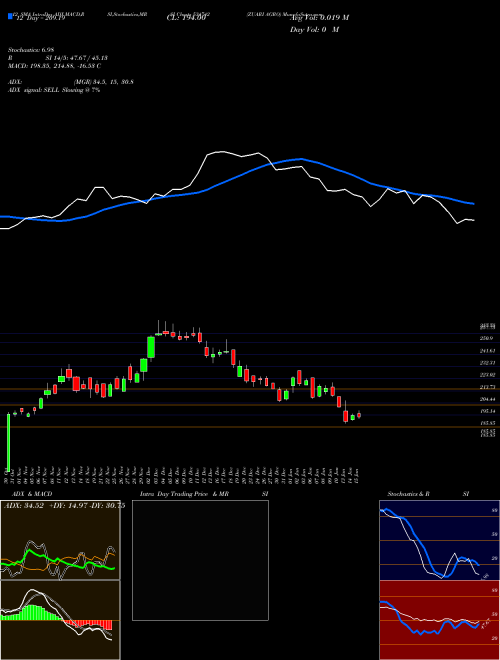
Task: Click the 'CL: 194.00' closing price label
Action: pyautogui.click(x=186, y=18)
